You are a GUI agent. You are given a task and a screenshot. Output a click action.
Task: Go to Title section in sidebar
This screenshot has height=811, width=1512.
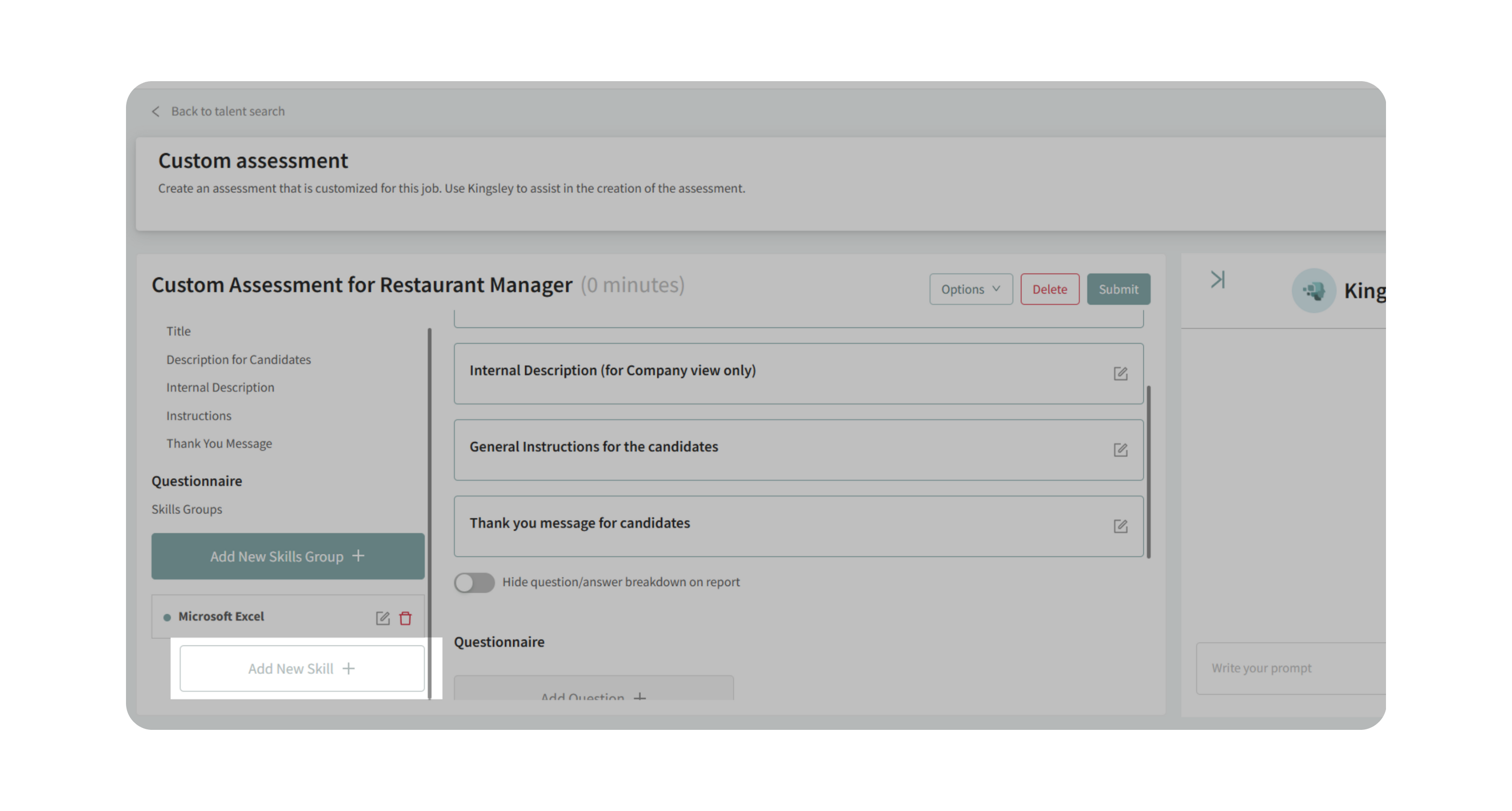tap(178, 331)
